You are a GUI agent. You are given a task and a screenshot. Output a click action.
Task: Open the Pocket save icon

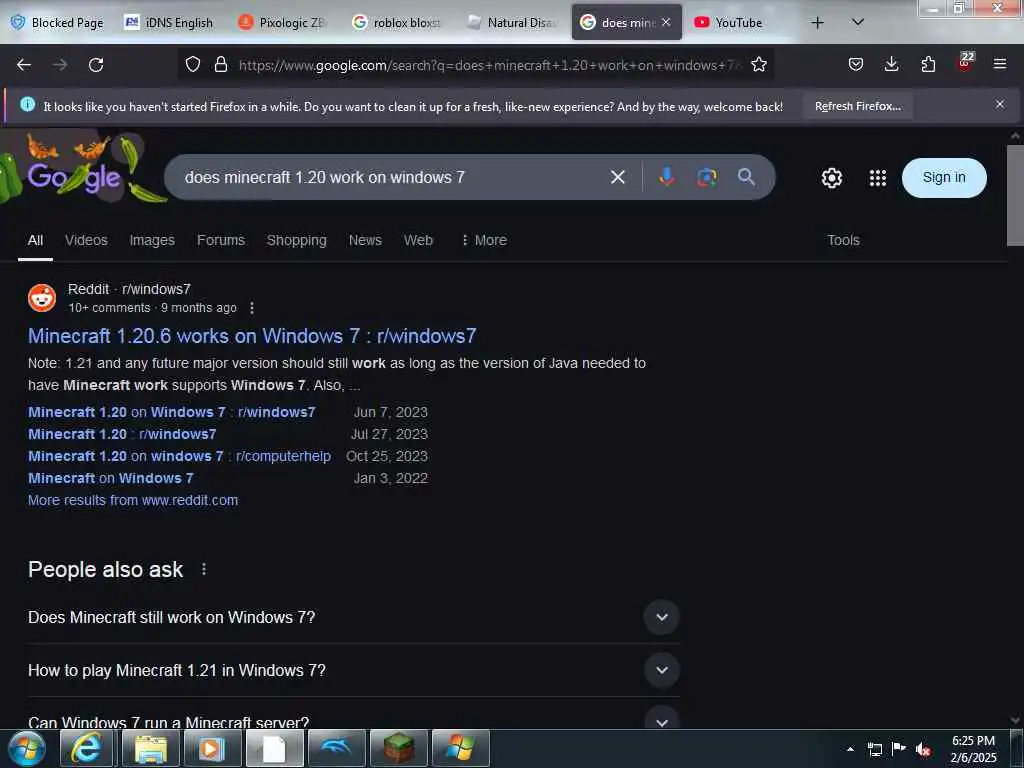coord(856,64)
